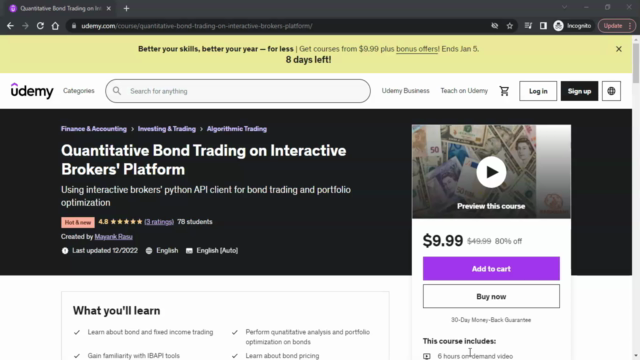Open Finance & Accounting breadcrumb
640x360 pixels.
pos(94,129)
